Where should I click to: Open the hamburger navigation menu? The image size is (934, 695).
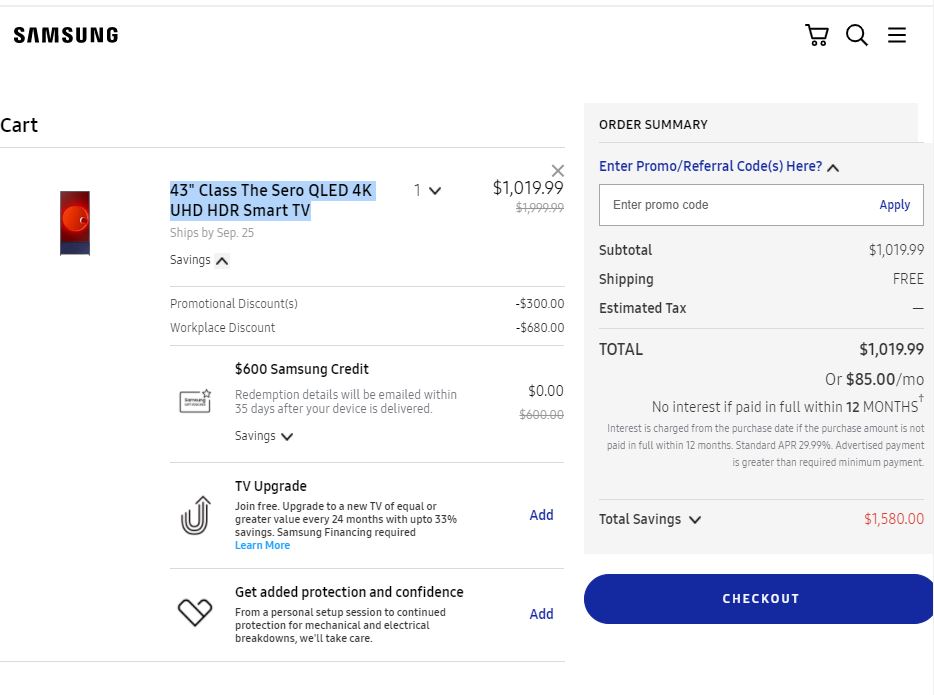pos(896,34)
